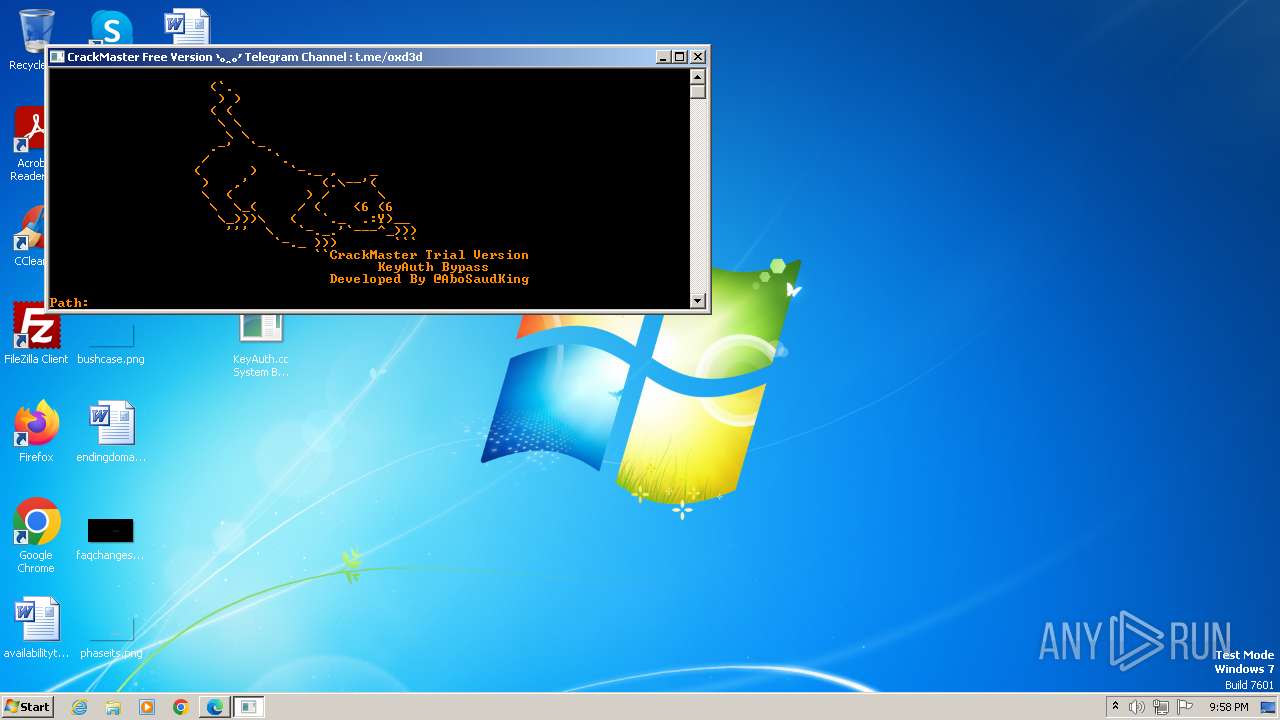Select the CrackMaster app taskbar button

click(249, 707)
